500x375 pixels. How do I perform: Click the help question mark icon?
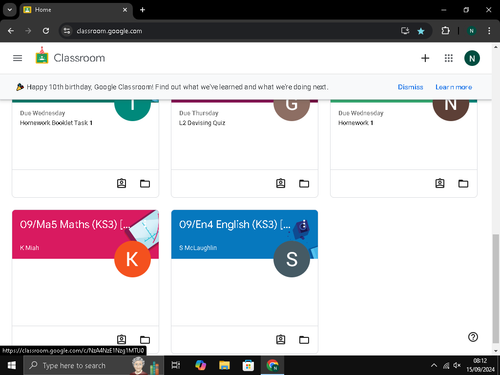point(473,337)
